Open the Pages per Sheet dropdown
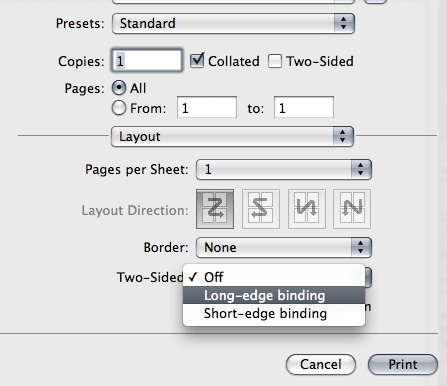The height and width of the screenshot is (386, 447). (284, 169)
